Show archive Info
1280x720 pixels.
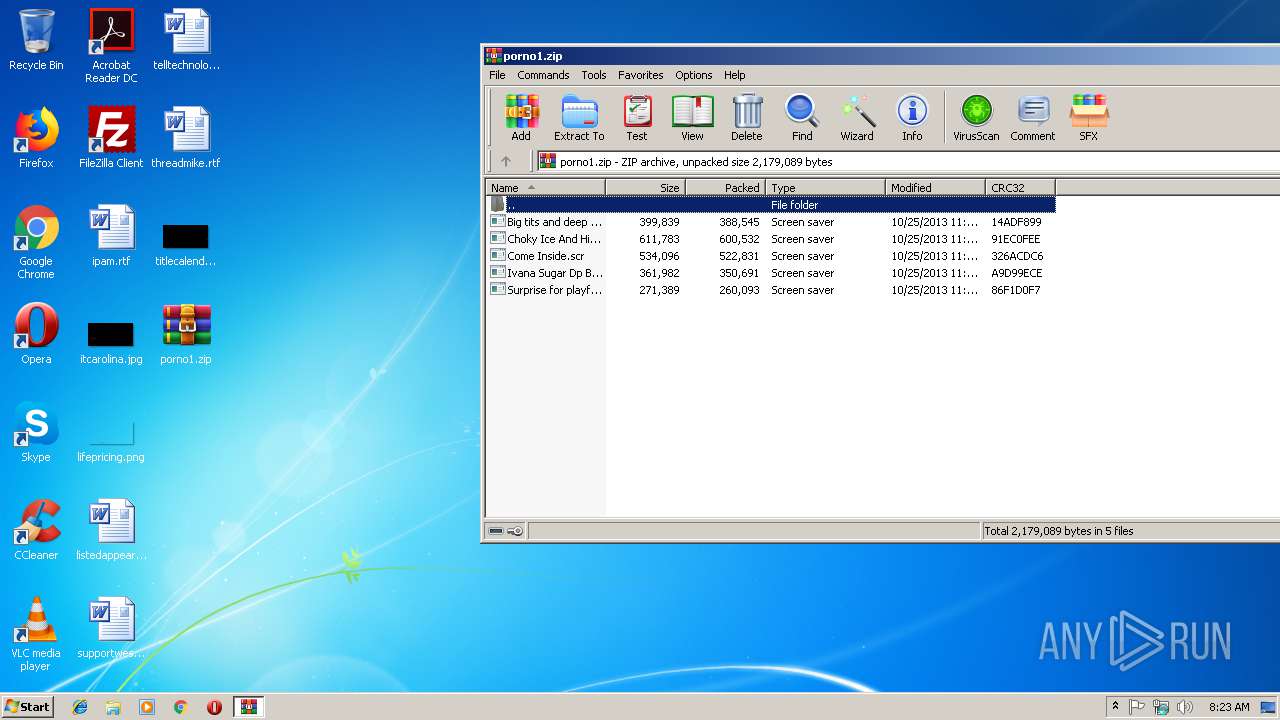(912, 118)
